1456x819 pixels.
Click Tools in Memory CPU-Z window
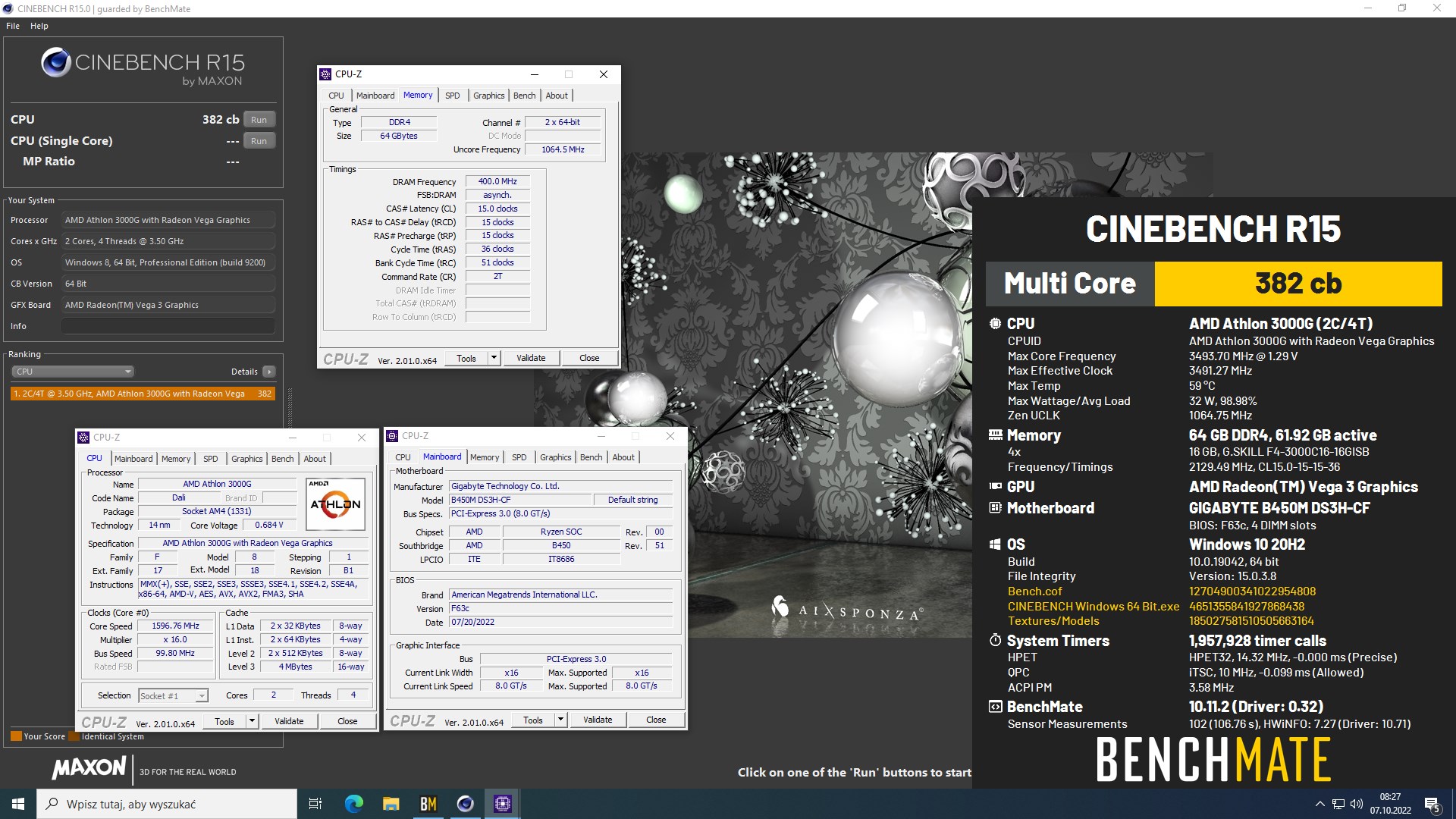[466, 358]
